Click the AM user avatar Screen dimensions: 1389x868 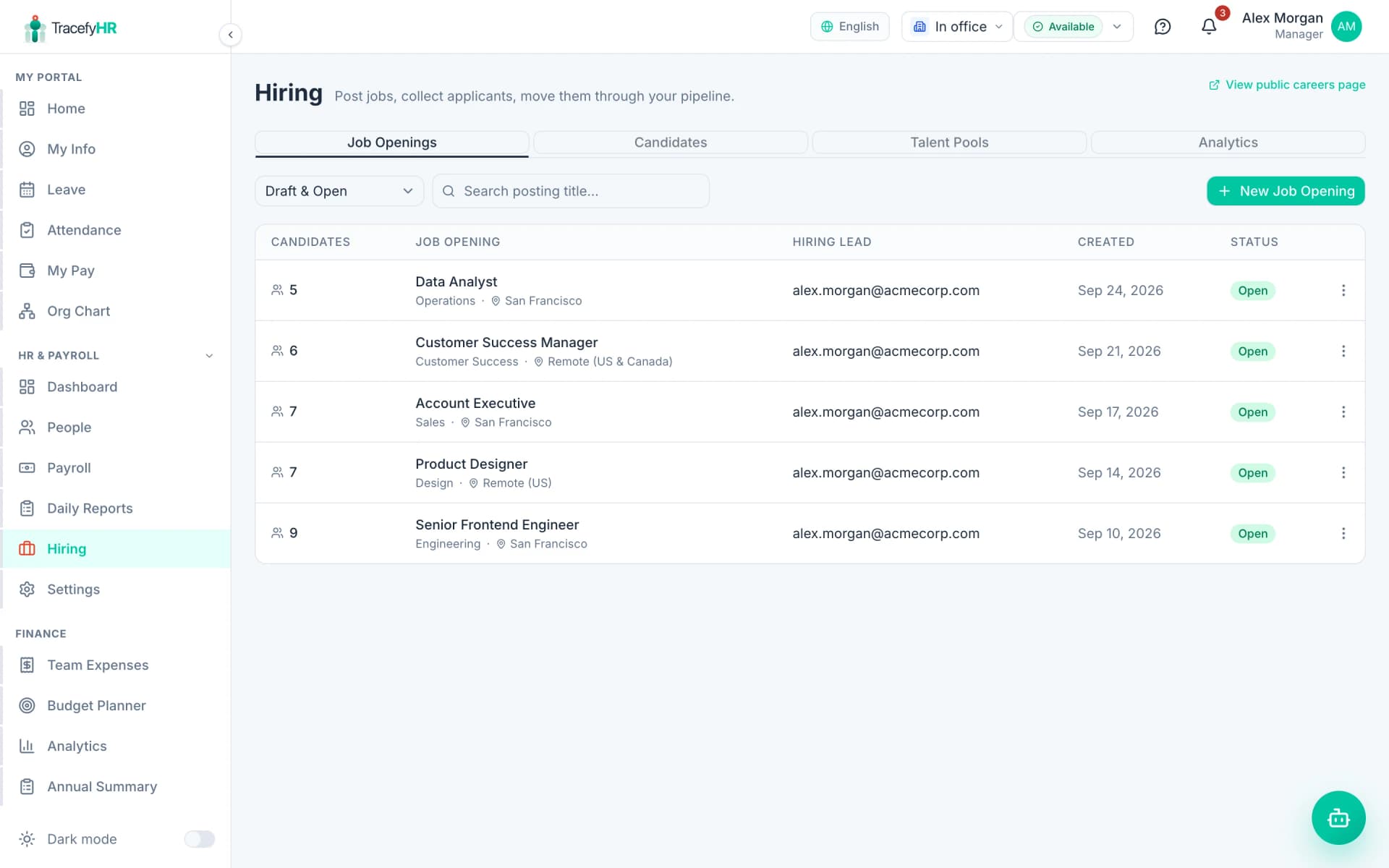(1346, 27)
